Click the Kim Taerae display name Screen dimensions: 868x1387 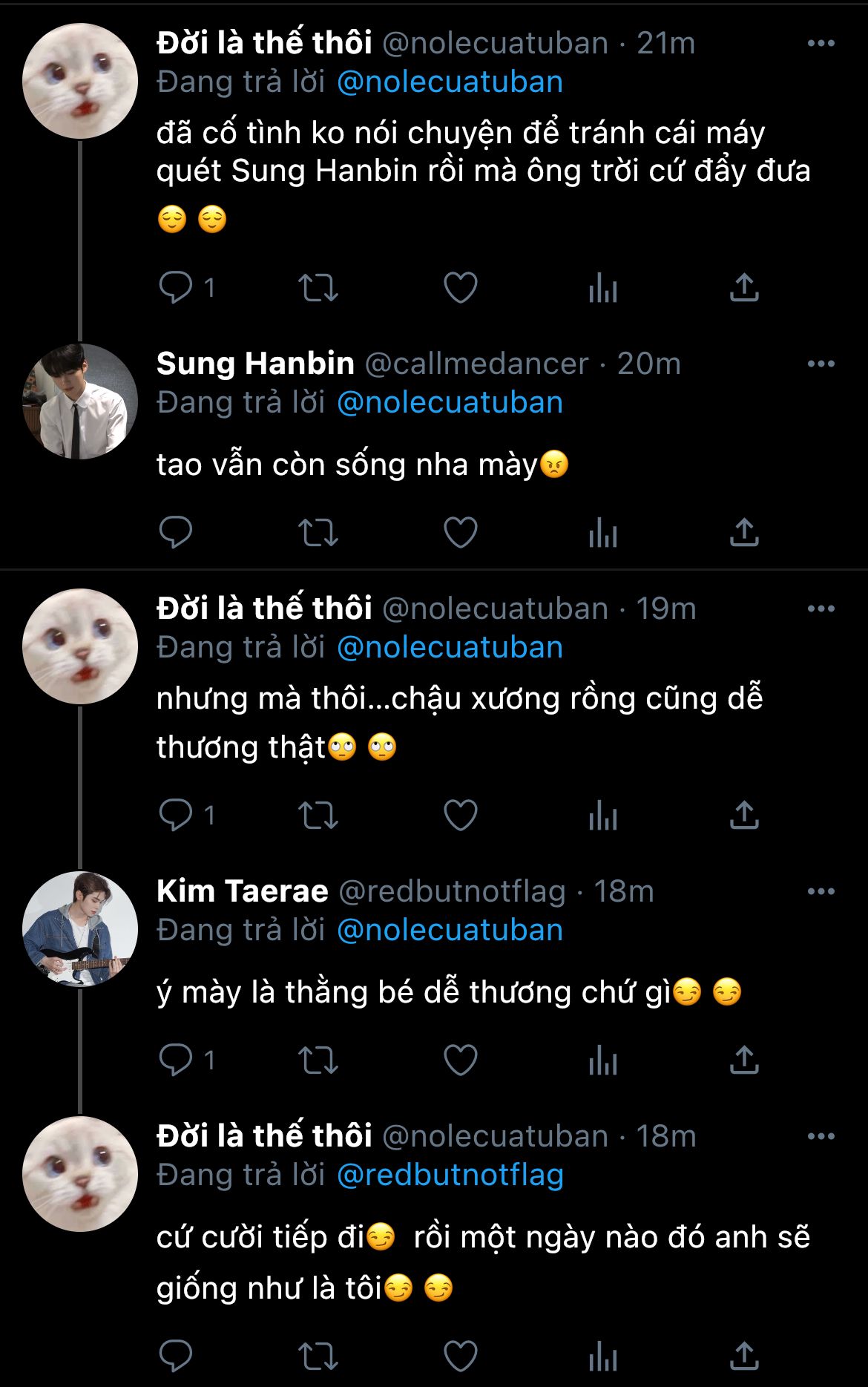(x=242, y=891)
